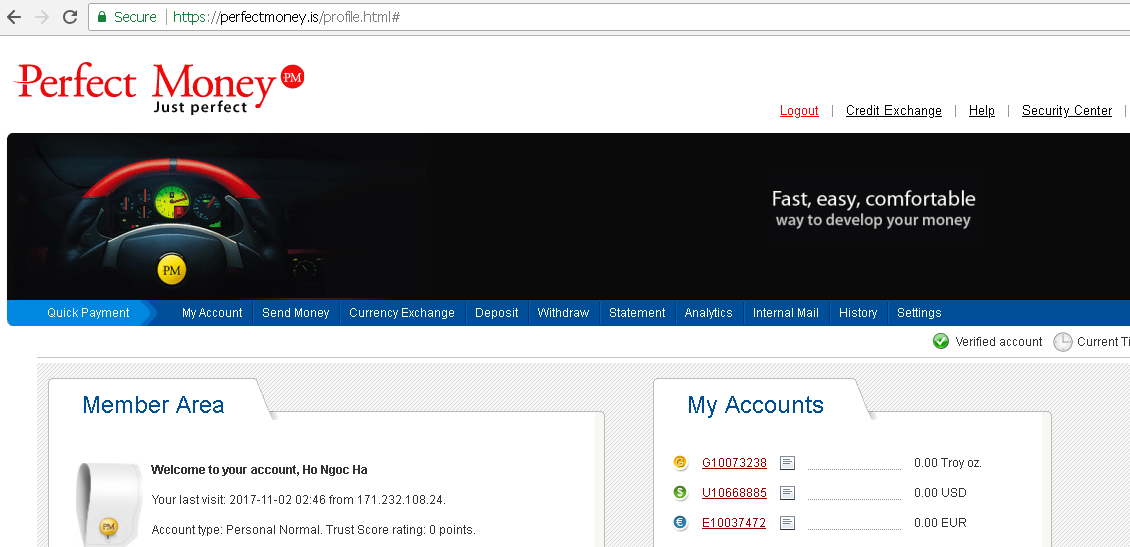The image size is (1130, 547).
Task: Reload the page with the refresh icon
Action: [70, 17]
